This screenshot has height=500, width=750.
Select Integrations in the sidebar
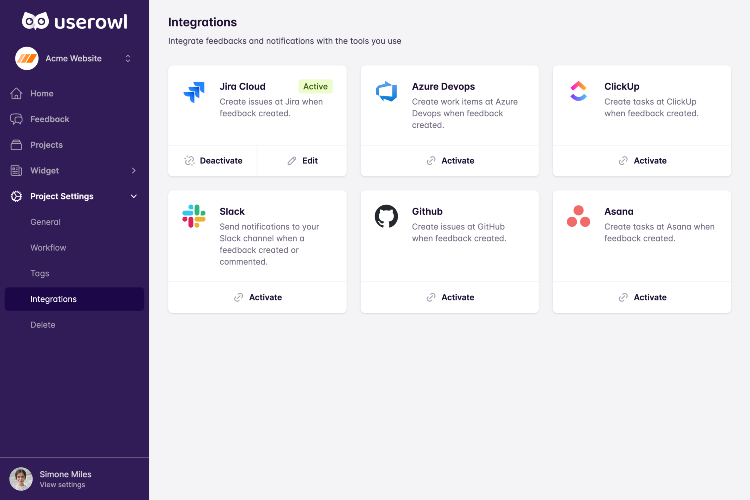74,299
